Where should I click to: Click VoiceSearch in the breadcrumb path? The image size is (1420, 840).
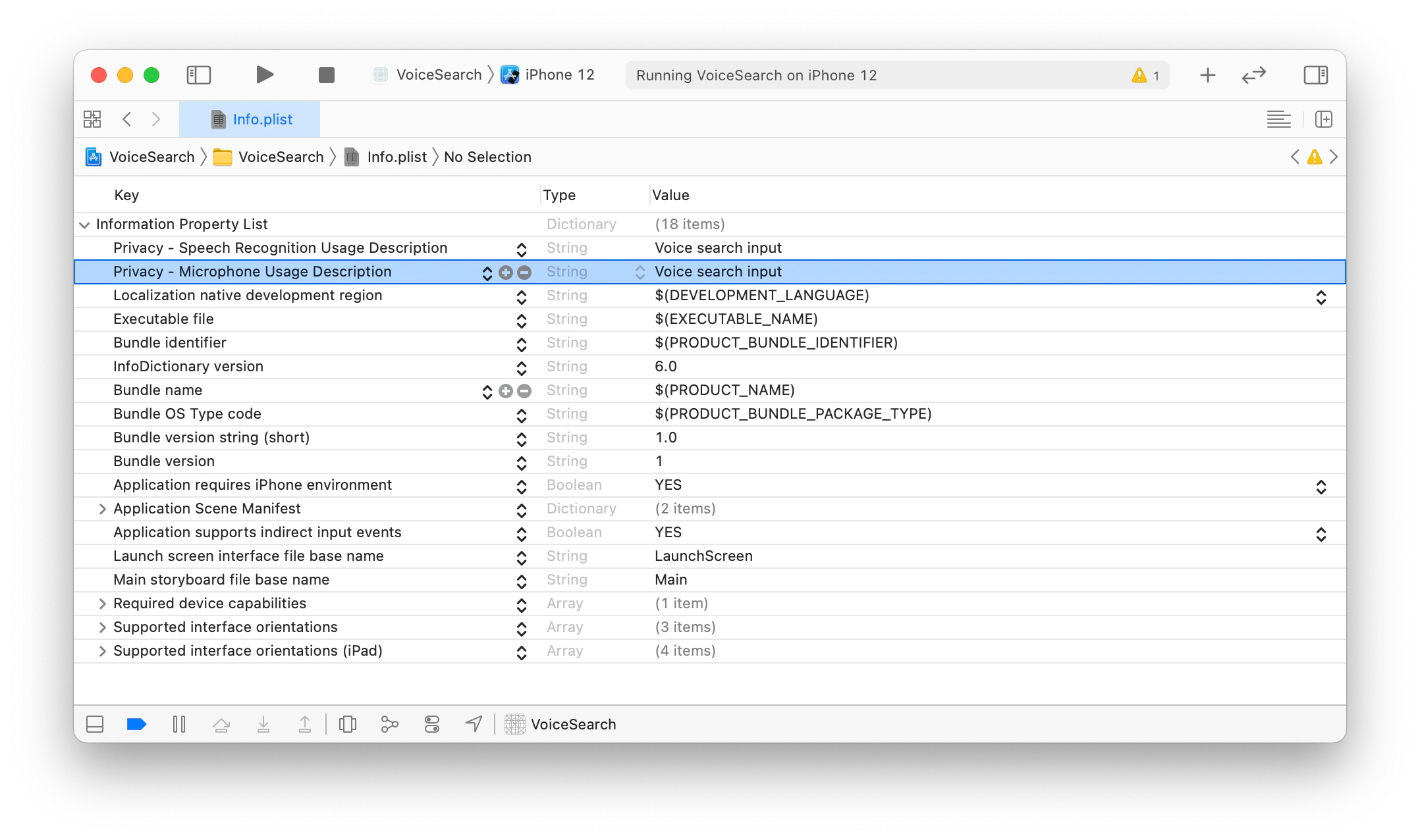[152, 157]
